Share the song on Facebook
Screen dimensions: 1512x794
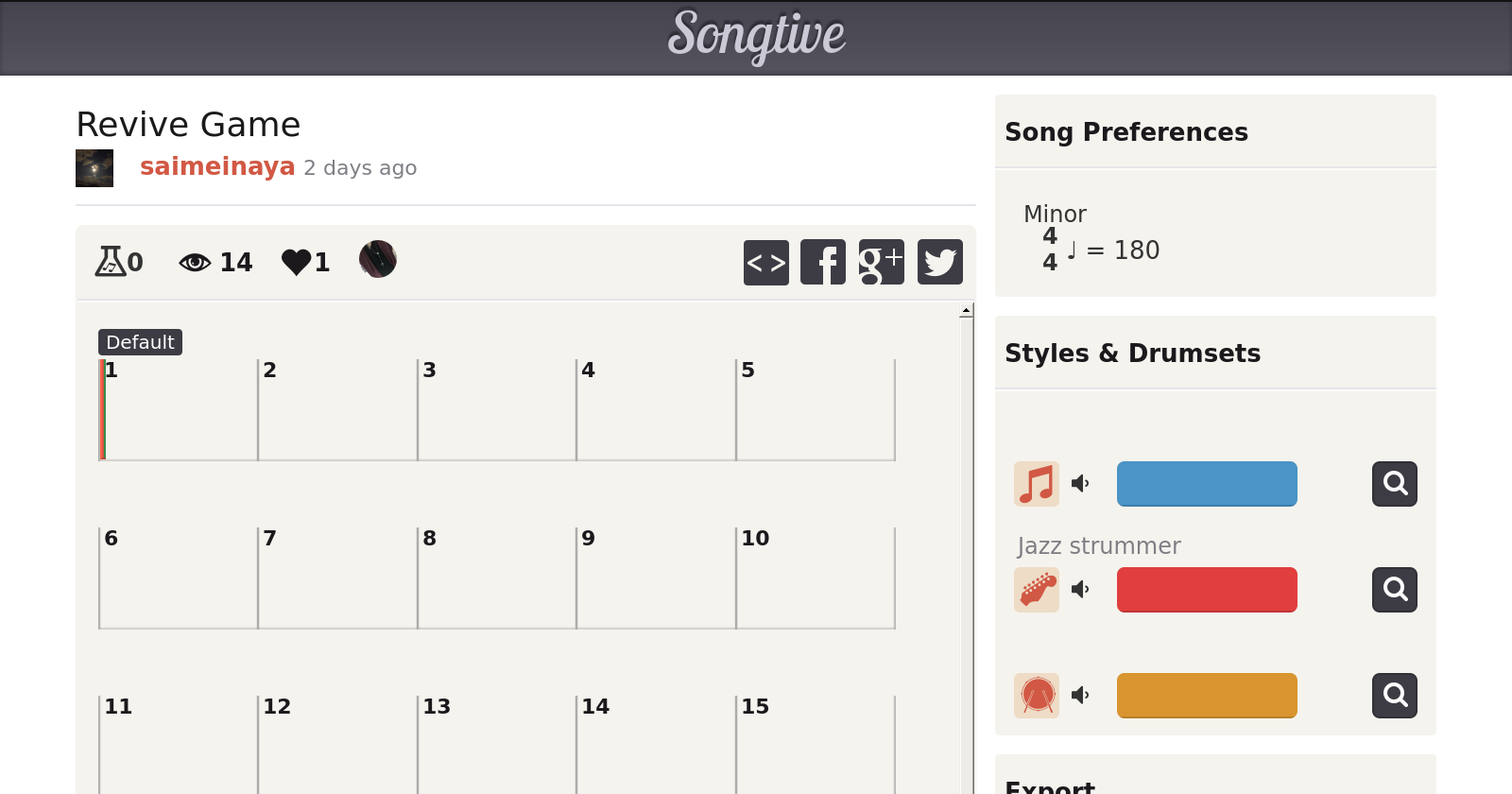(x=823, y=262)
